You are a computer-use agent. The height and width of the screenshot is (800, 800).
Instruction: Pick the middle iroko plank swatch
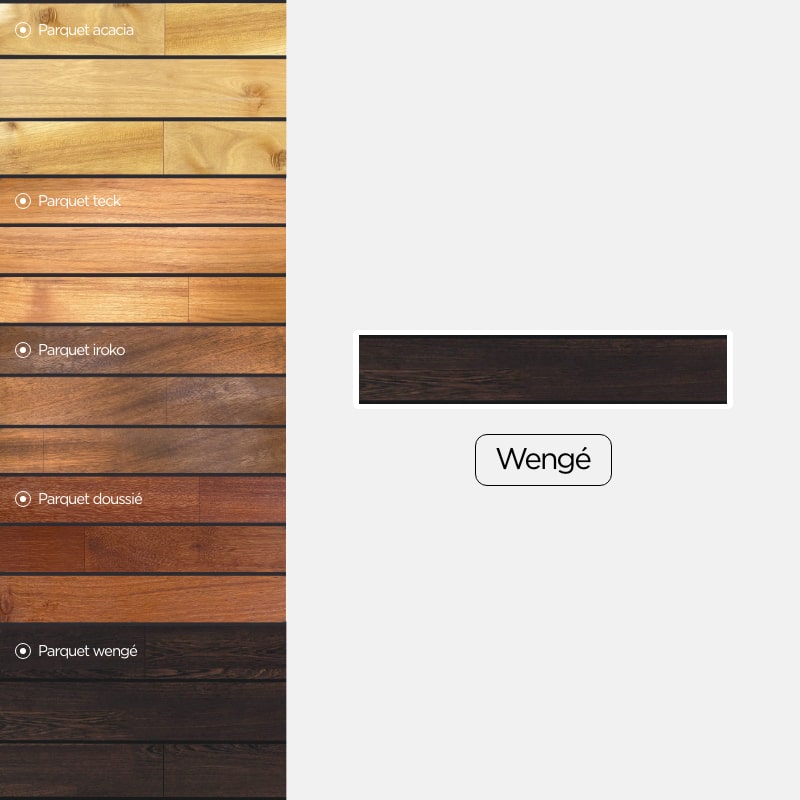(x=143, y=401)
